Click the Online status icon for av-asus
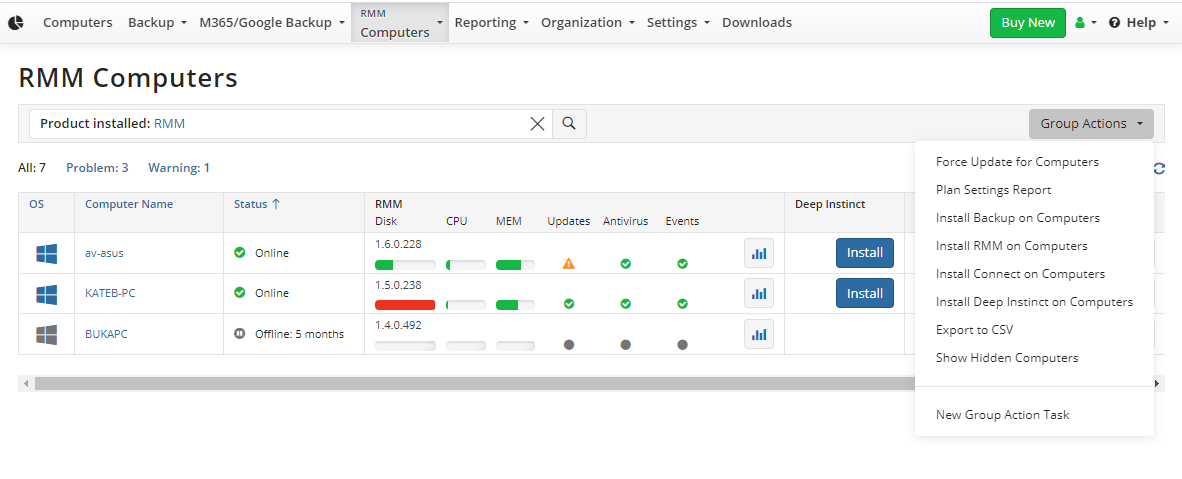The width and height of the screenshot is (1182, 479). [240, 253]
